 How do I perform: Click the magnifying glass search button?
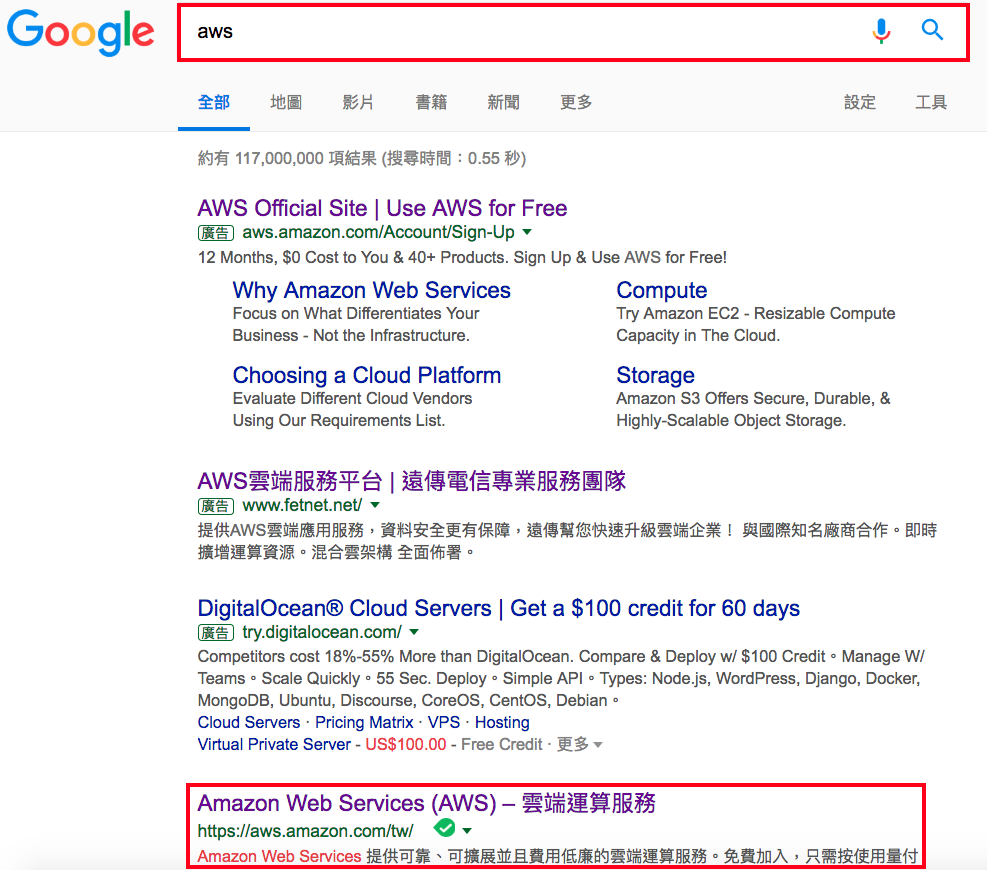(932, 30)
